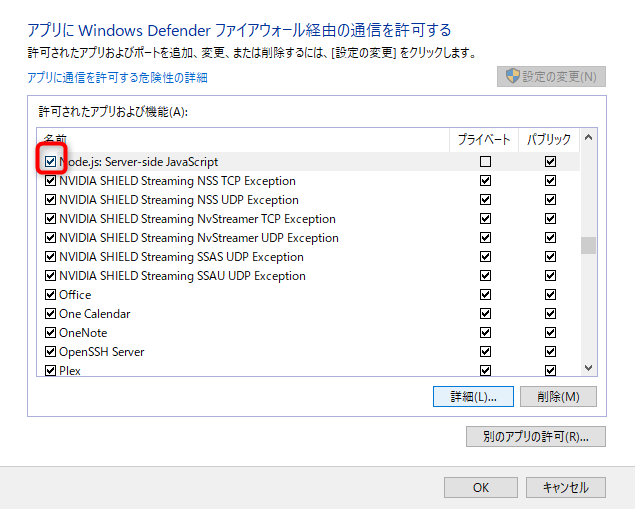Uncheck SSAS UDP Exception name checkbox
Screen dimensions: 635x509
50,257
